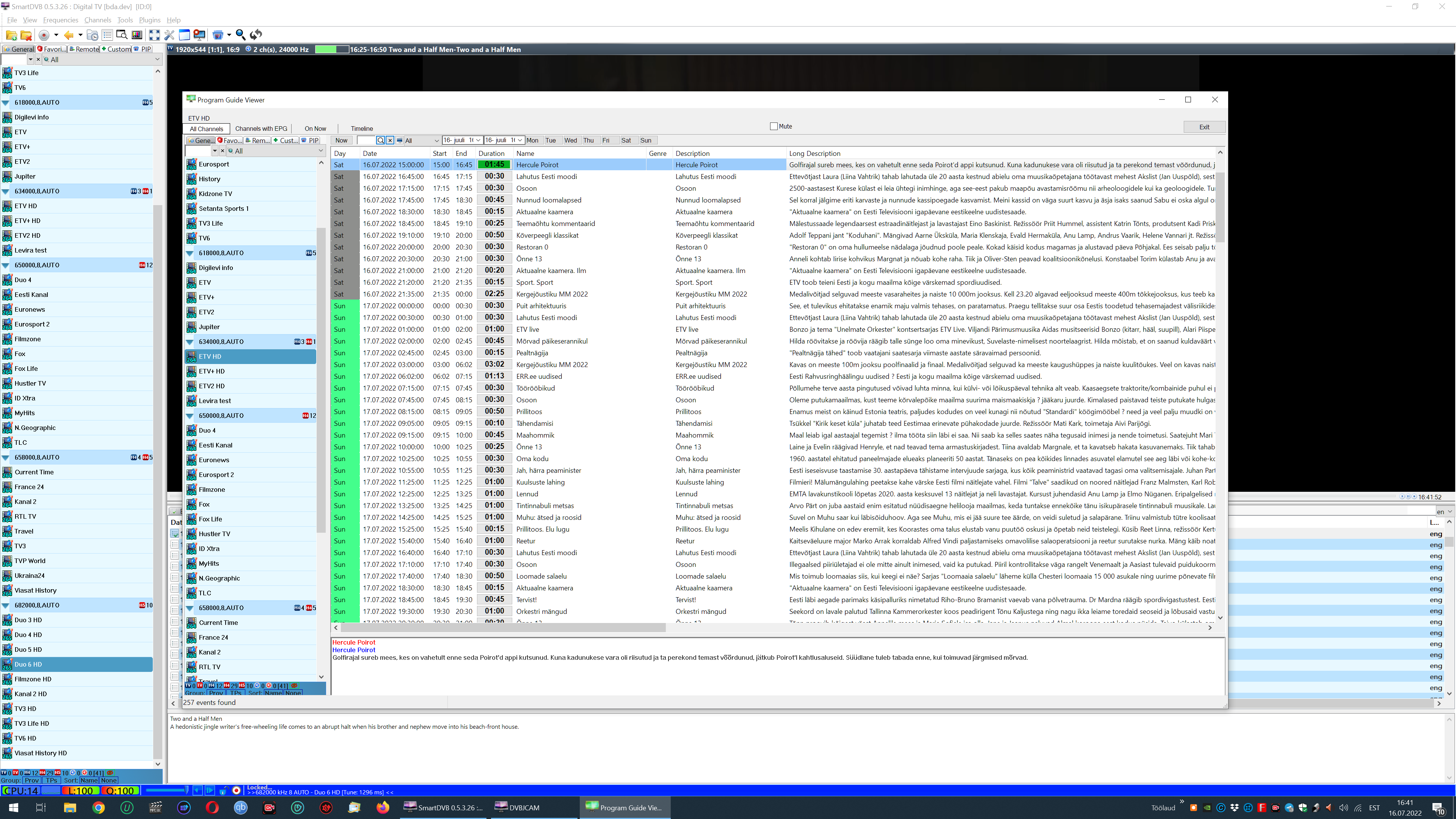1456x819 pixels.
Task: Switch to the Timeline tab
Action: [x=362, y=128]
